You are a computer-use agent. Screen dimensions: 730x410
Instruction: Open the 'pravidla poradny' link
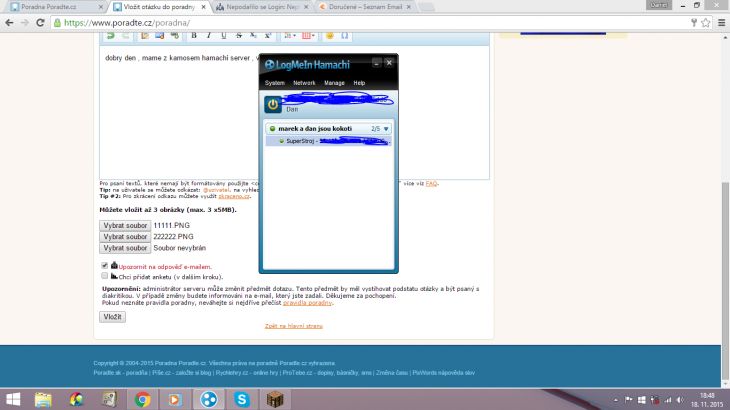(x=307, y=302)
